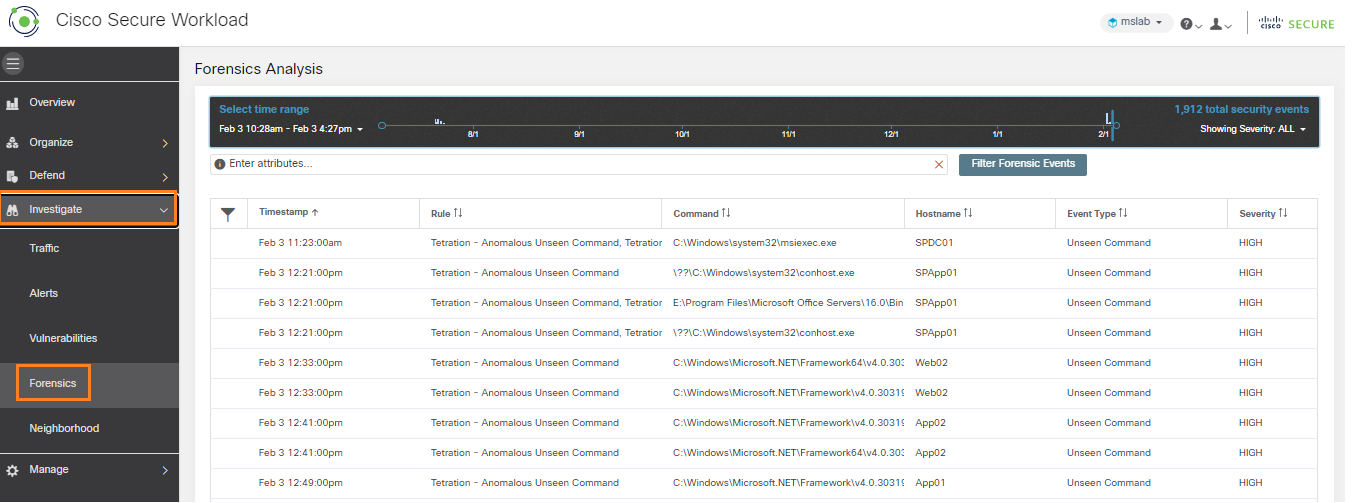Click HIGH severity in the App01 row
This screenshot has width=1355, height=503.
(x=1250, y=483)
